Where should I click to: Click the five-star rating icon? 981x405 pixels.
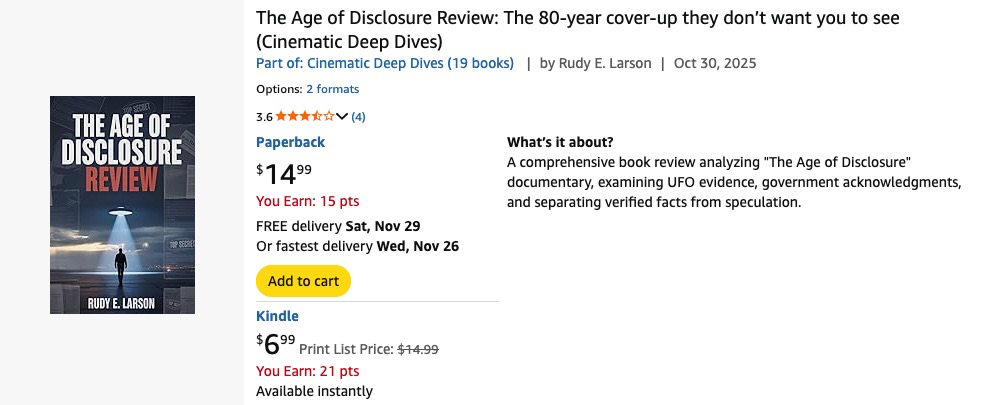click(305, 116)
